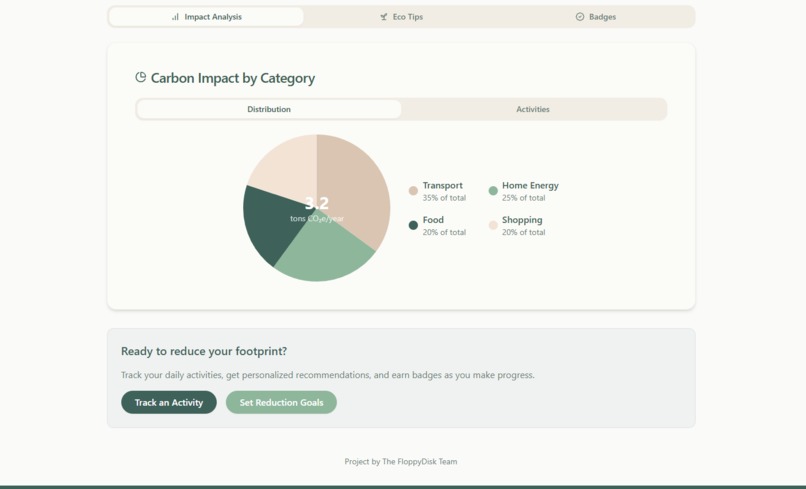
Task: Select the Distribution sub-tab
Action: 269,109
